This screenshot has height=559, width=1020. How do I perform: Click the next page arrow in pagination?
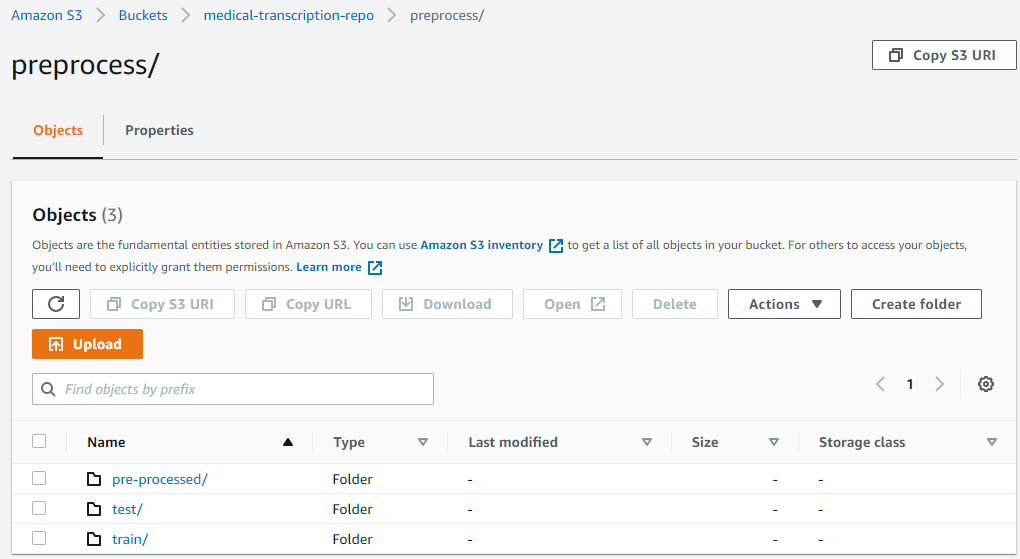(x=939, y=384)
